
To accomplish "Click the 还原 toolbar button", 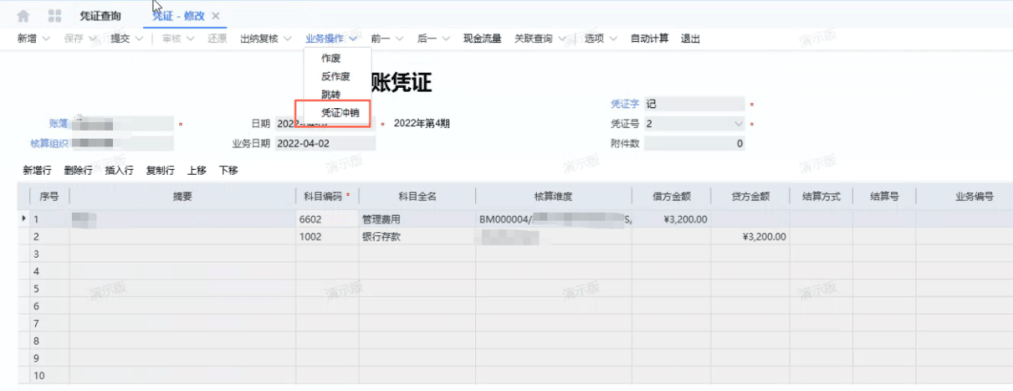I will pyautogui.click(x=217, y=39).
